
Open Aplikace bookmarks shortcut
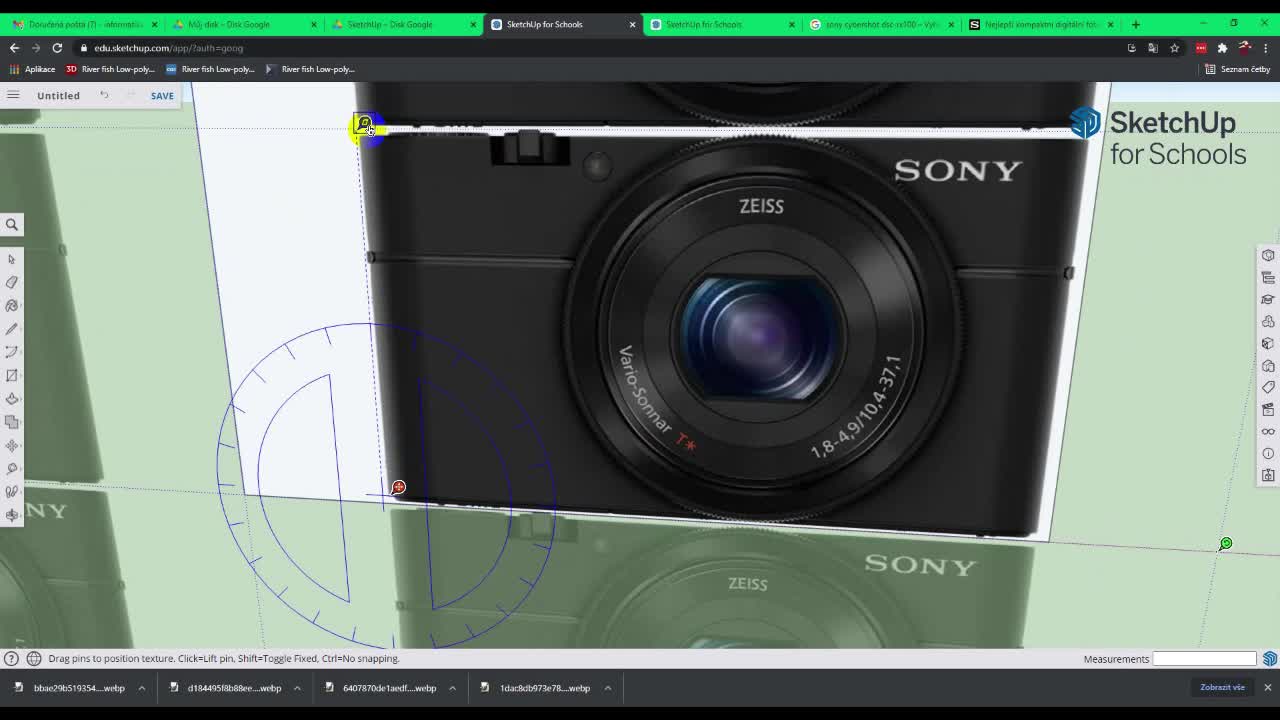(x=32, y=69)
